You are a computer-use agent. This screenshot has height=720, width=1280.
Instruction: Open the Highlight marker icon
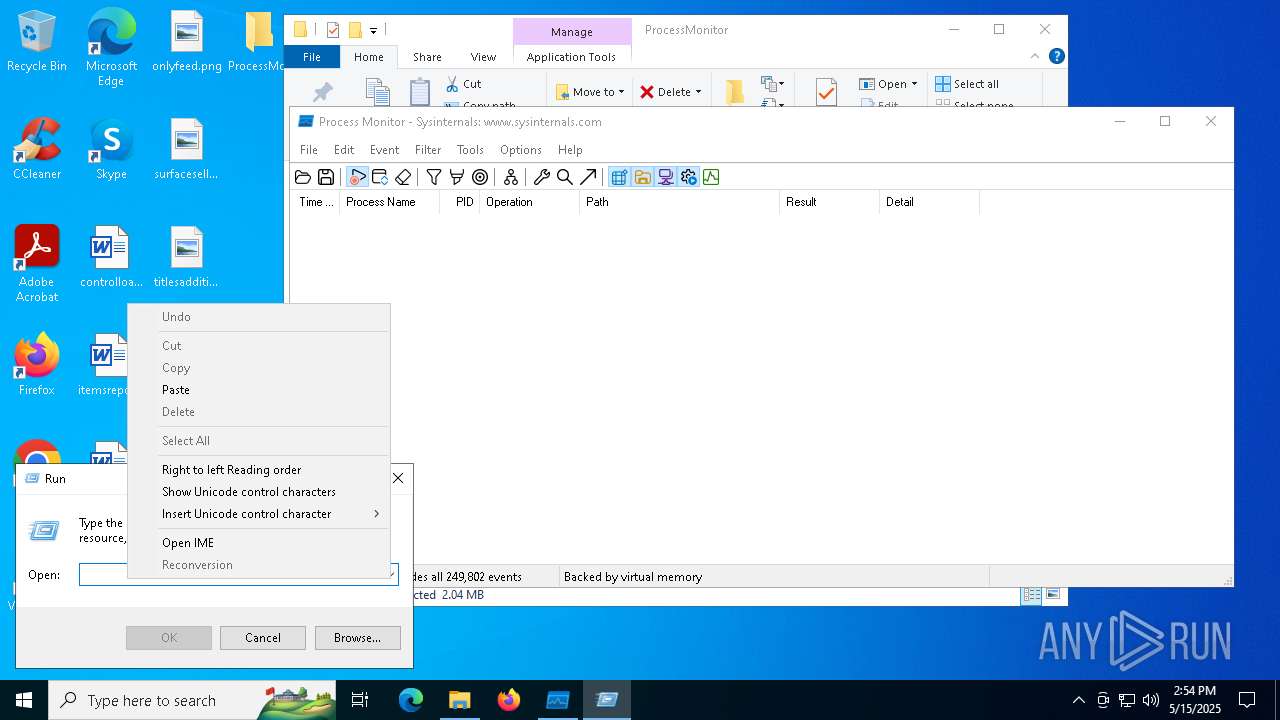(457, 177)
